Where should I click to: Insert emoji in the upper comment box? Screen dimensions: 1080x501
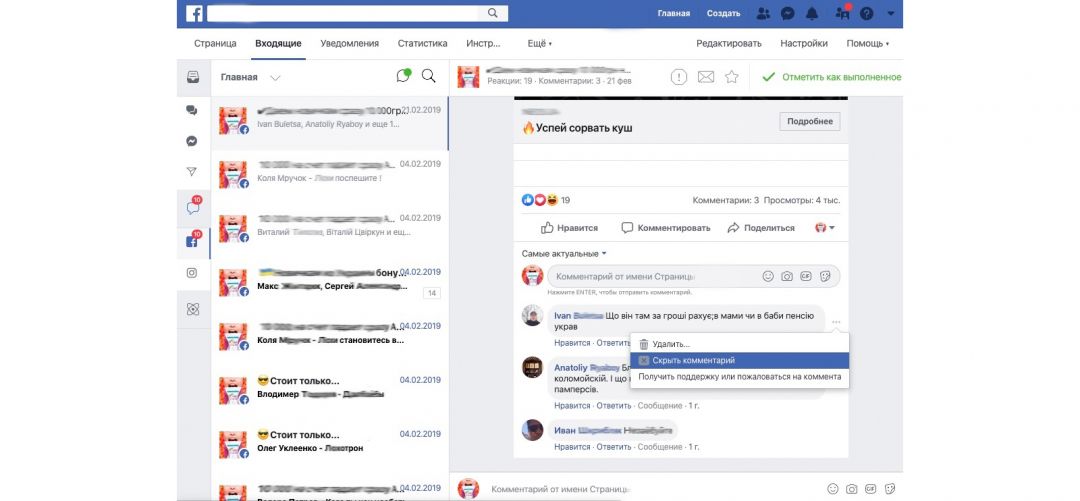click(768, 276)
